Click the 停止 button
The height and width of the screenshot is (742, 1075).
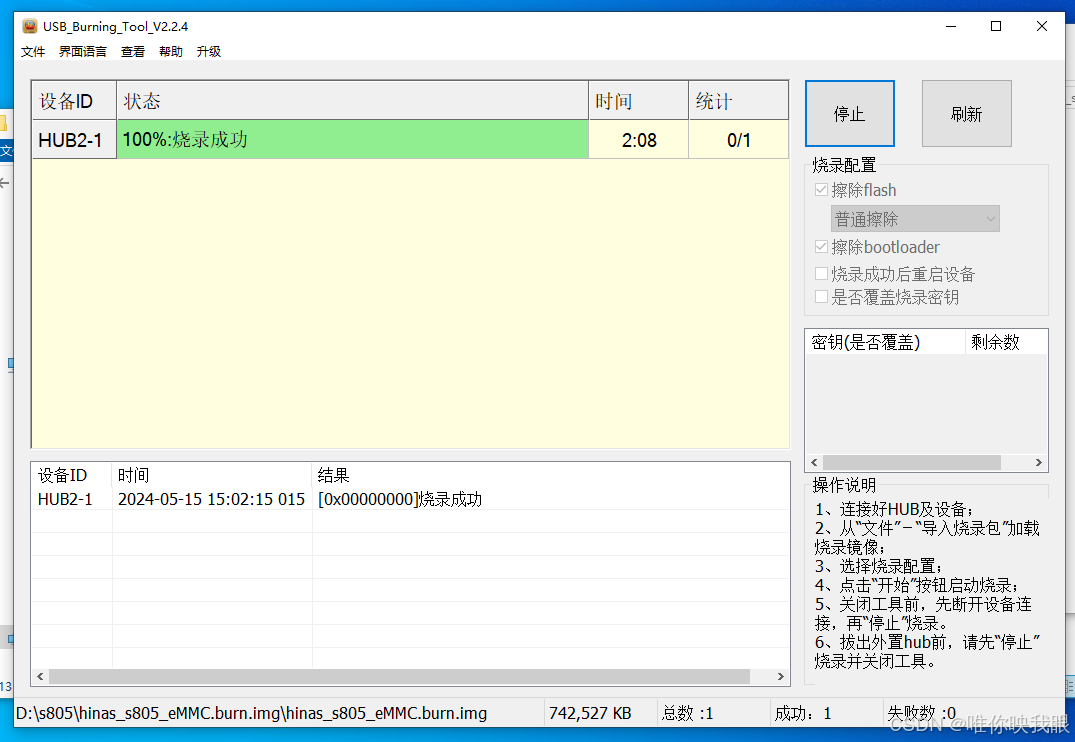pyautogui.click(x=849, y=114)
